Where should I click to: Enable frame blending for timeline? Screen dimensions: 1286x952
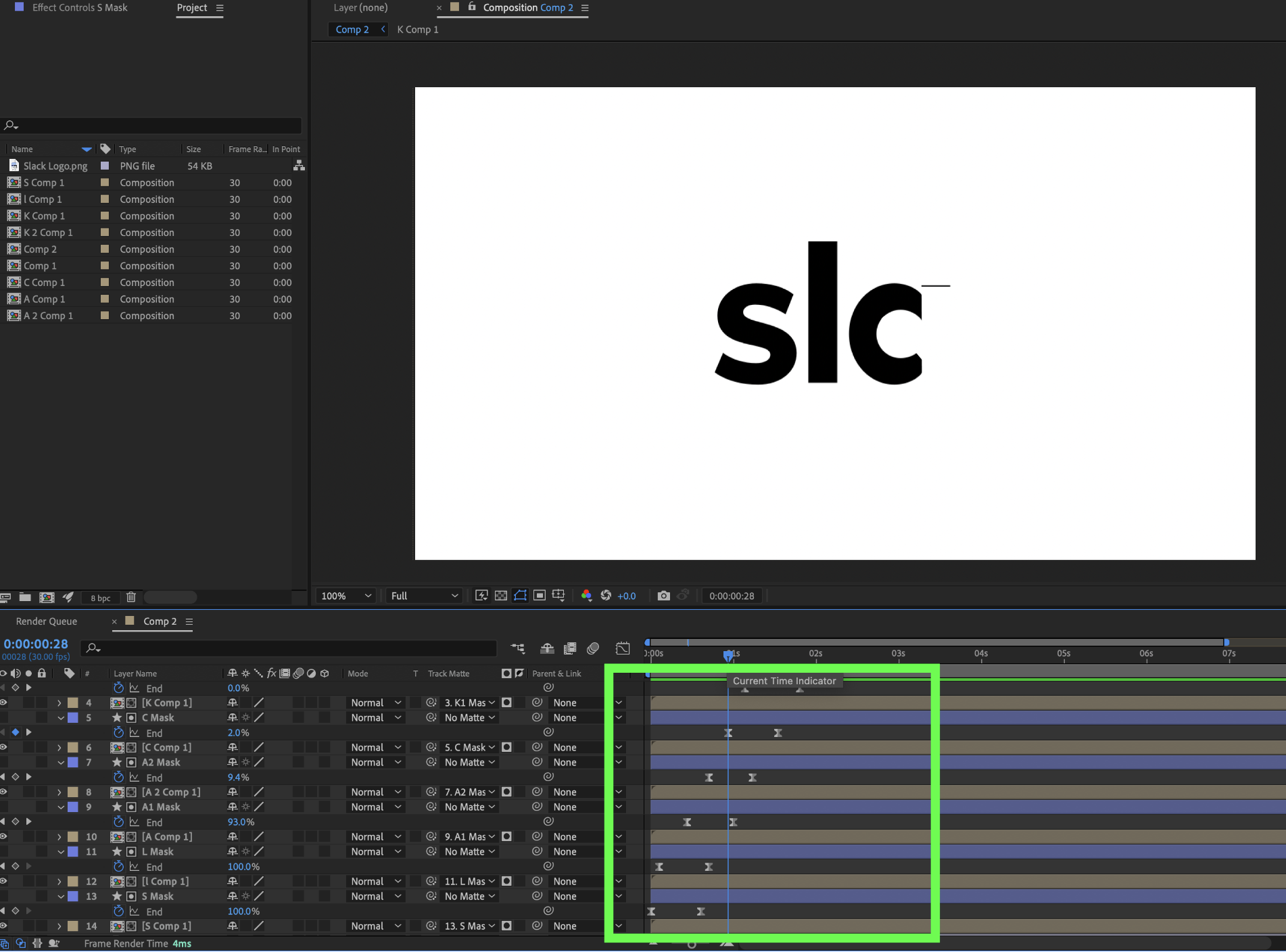(x=570, y=648)
